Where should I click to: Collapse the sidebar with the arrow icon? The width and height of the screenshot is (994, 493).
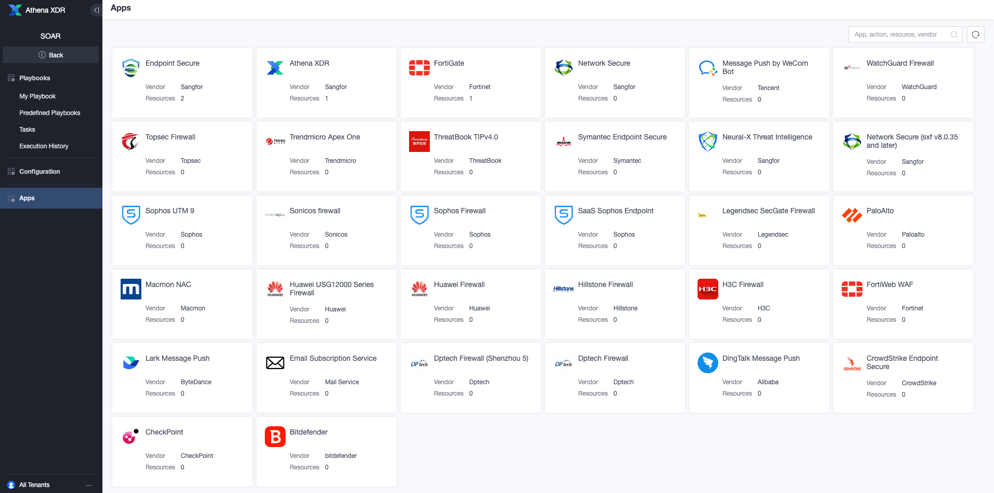coord(95,10)
